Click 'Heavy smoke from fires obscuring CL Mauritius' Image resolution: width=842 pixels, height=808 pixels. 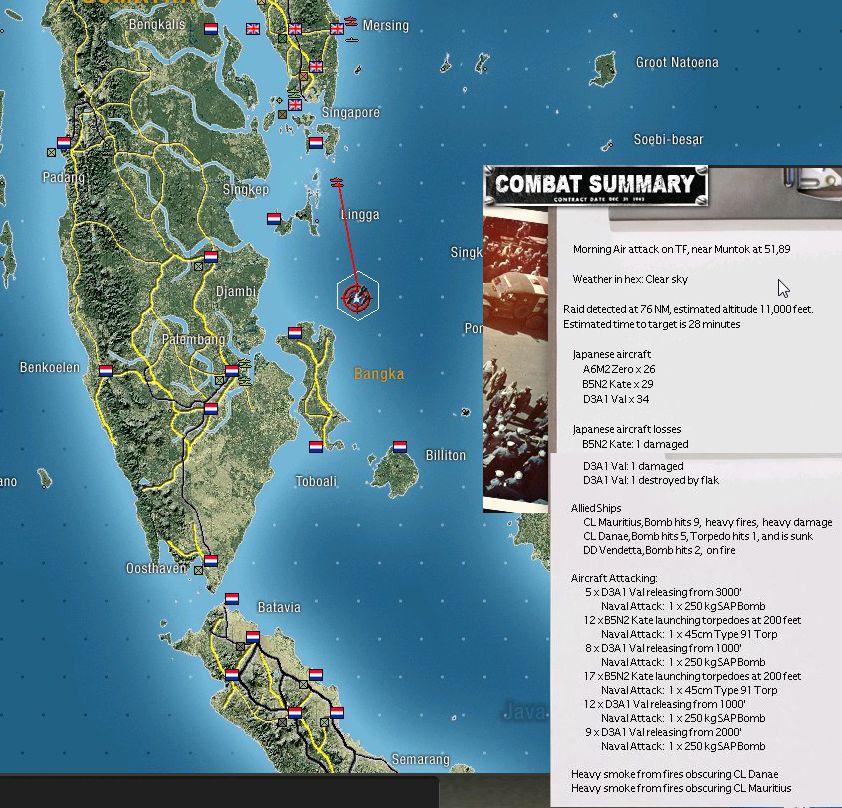pos(681,788)
